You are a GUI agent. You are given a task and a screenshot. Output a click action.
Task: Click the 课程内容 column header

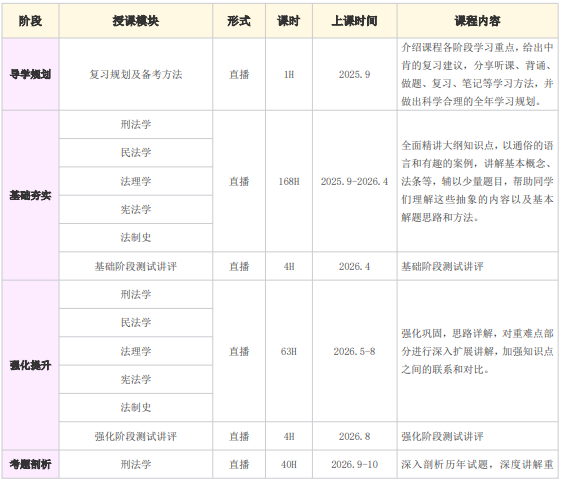coord(478,21)
